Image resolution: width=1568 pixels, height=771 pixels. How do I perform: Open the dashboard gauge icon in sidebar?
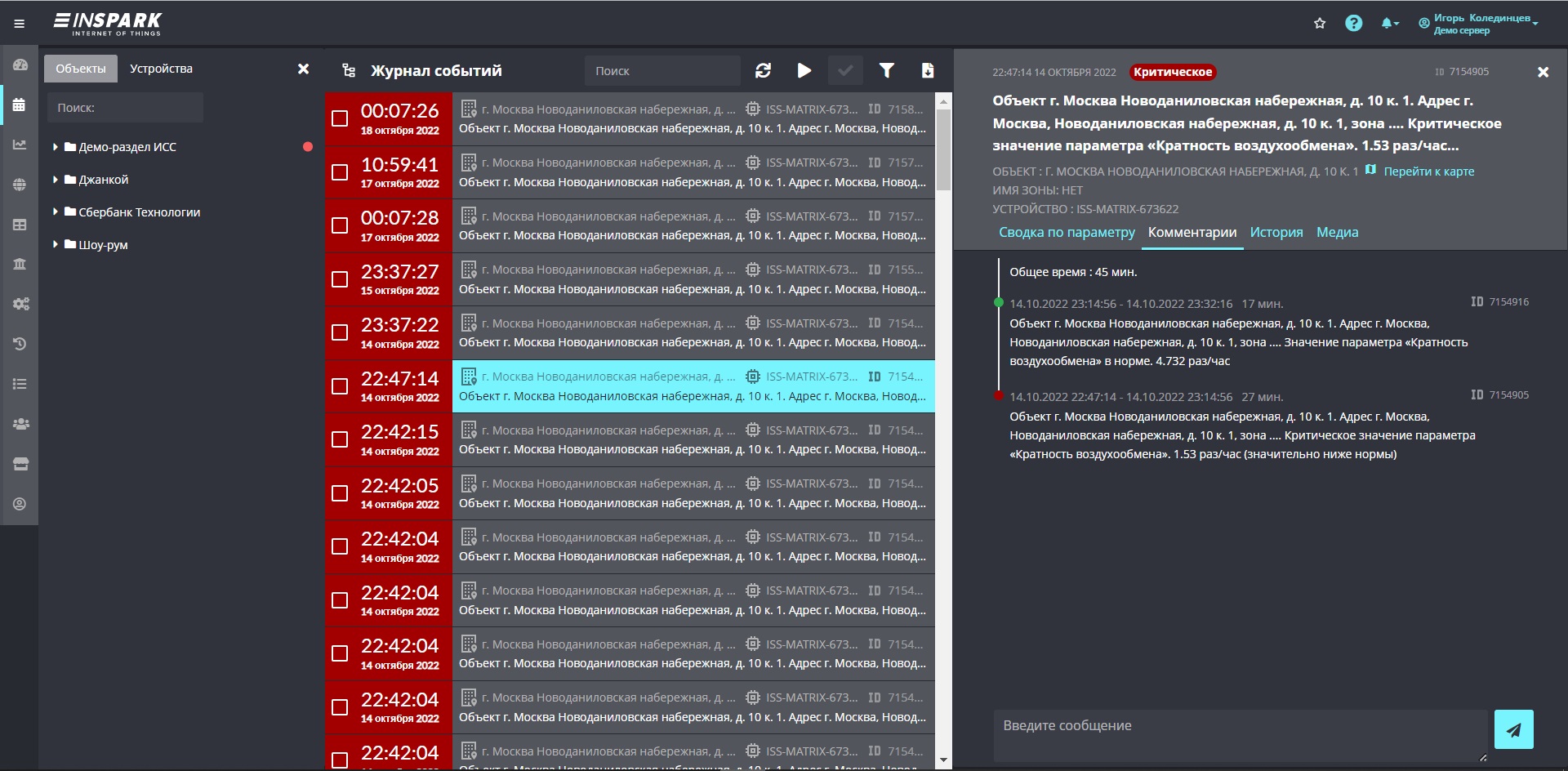20,65
